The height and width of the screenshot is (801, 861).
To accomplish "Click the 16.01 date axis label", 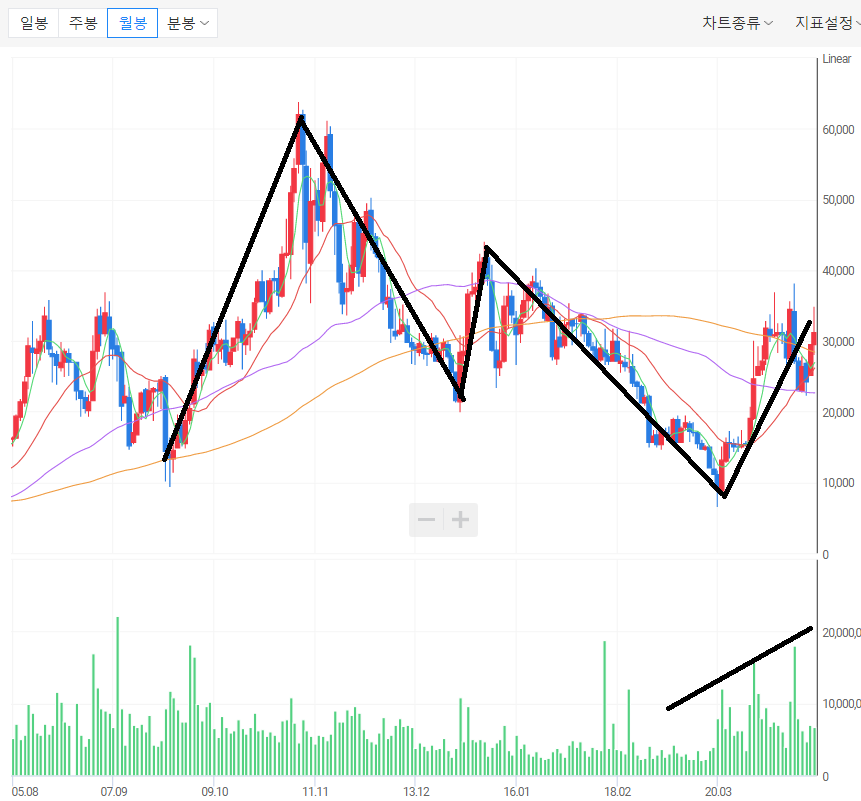I will click(517, 792).
